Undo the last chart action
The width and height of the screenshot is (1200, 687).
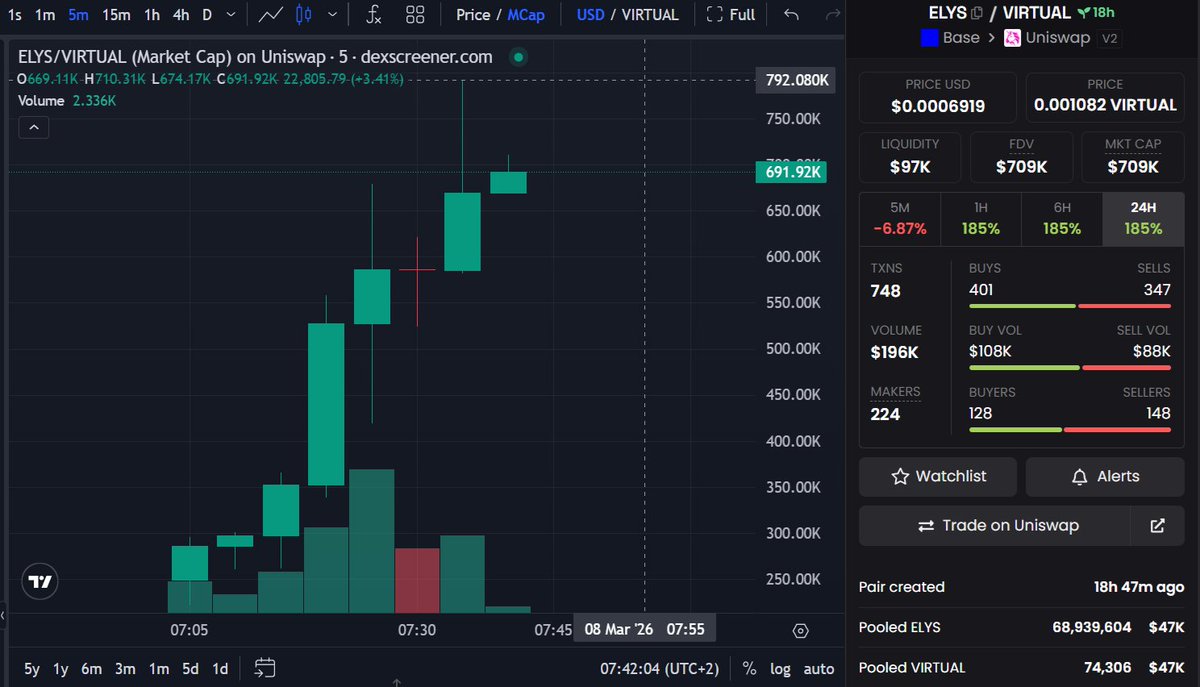coord(791,15)
